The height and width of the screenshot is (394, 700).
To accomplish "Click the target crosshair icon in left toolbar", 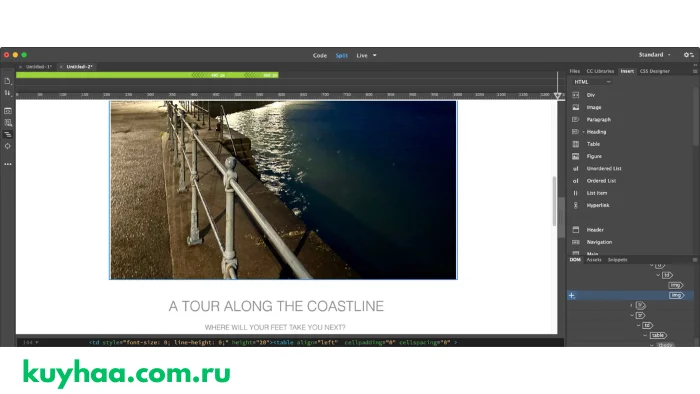I will (8, 146).
